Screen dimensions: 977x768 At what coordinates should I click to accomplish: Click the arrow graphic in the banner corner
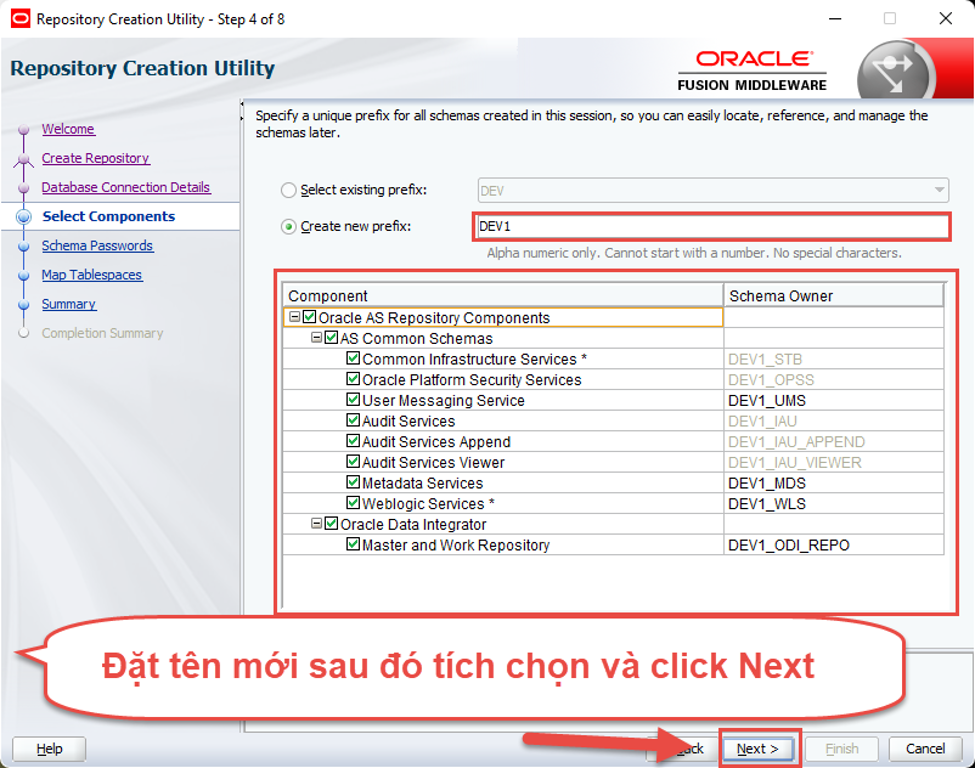pos(898,70)
